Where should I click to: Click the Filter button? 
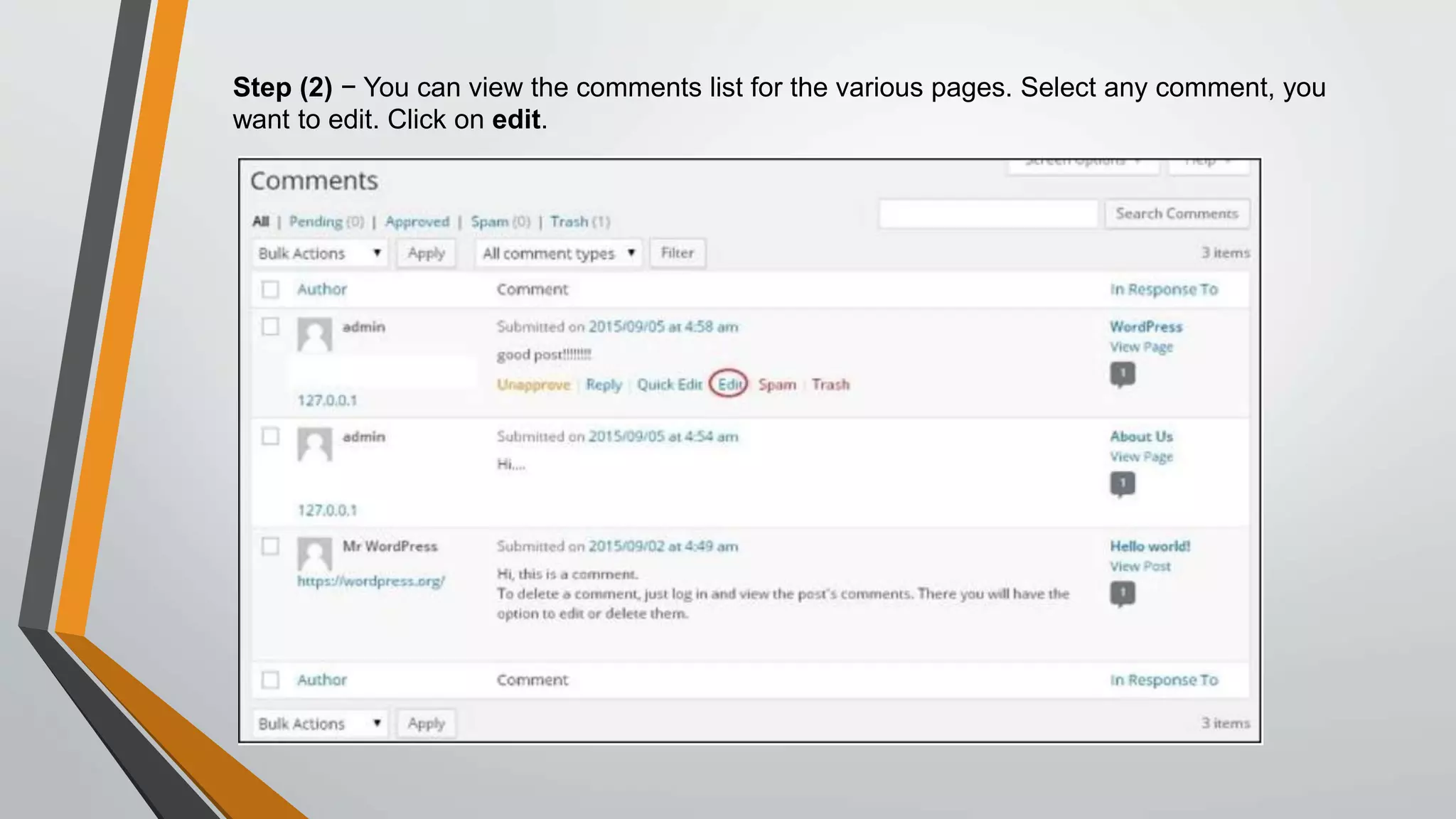click(677, 253)
